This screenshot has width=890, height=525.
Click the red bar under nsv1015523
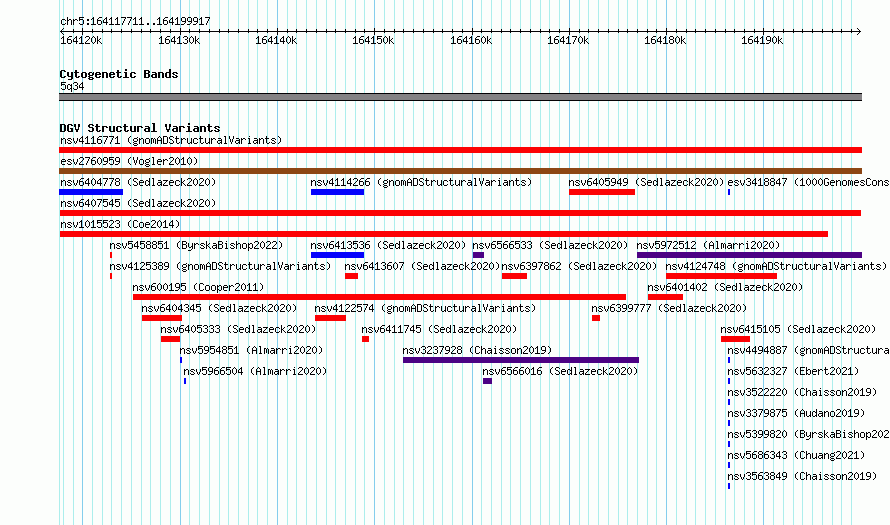(x=443, y=234)
